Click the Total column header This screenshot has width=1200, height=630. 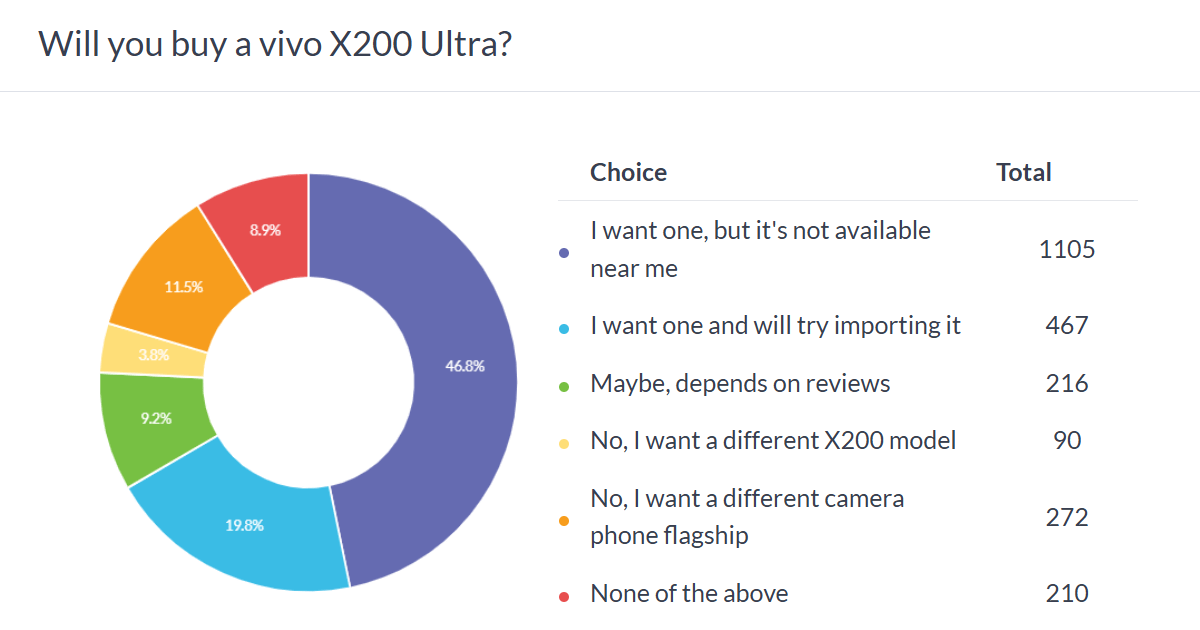click(x=1023, y=172)
